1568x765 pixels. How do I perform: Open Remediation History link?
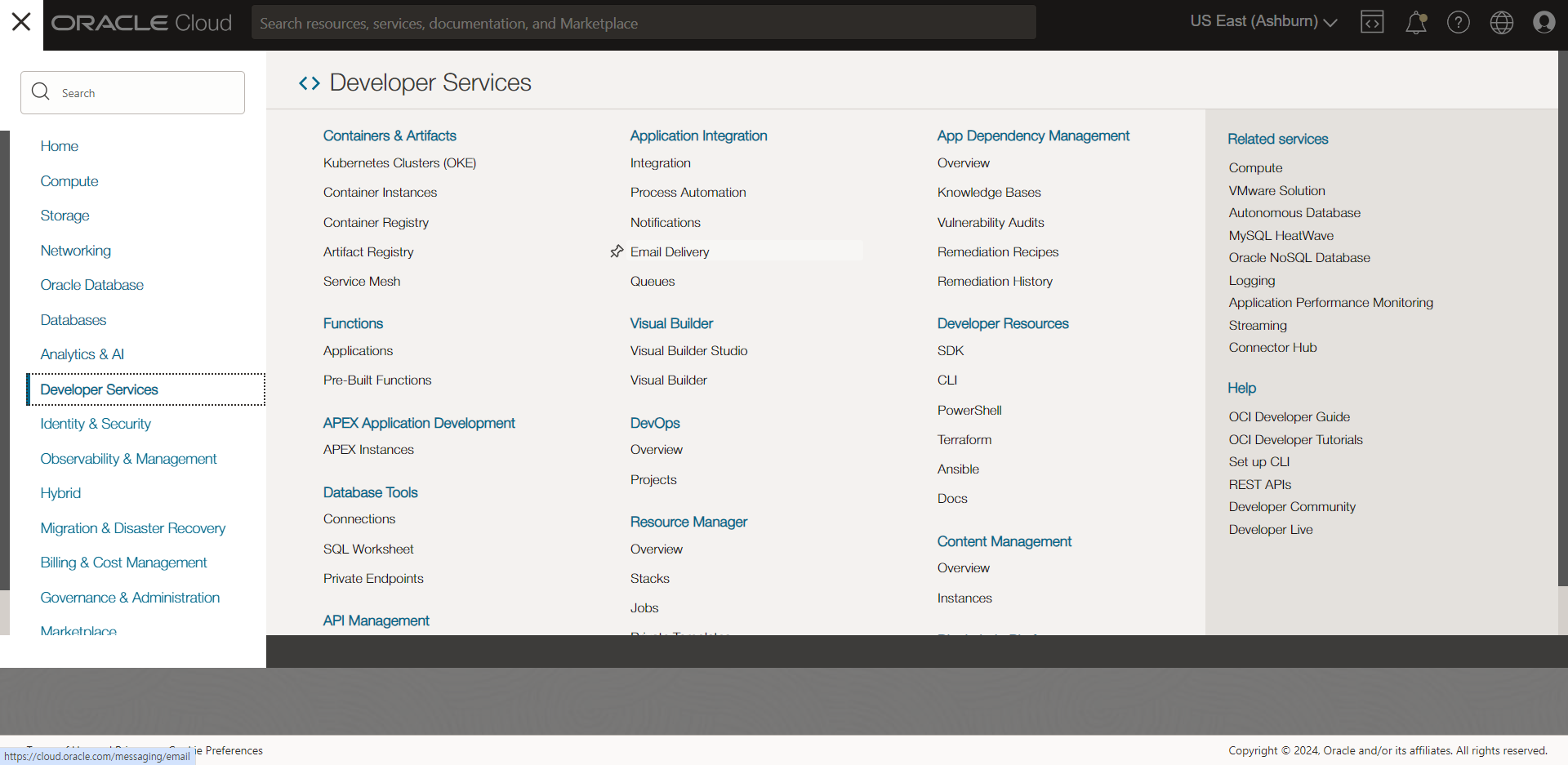click(995, 281)
